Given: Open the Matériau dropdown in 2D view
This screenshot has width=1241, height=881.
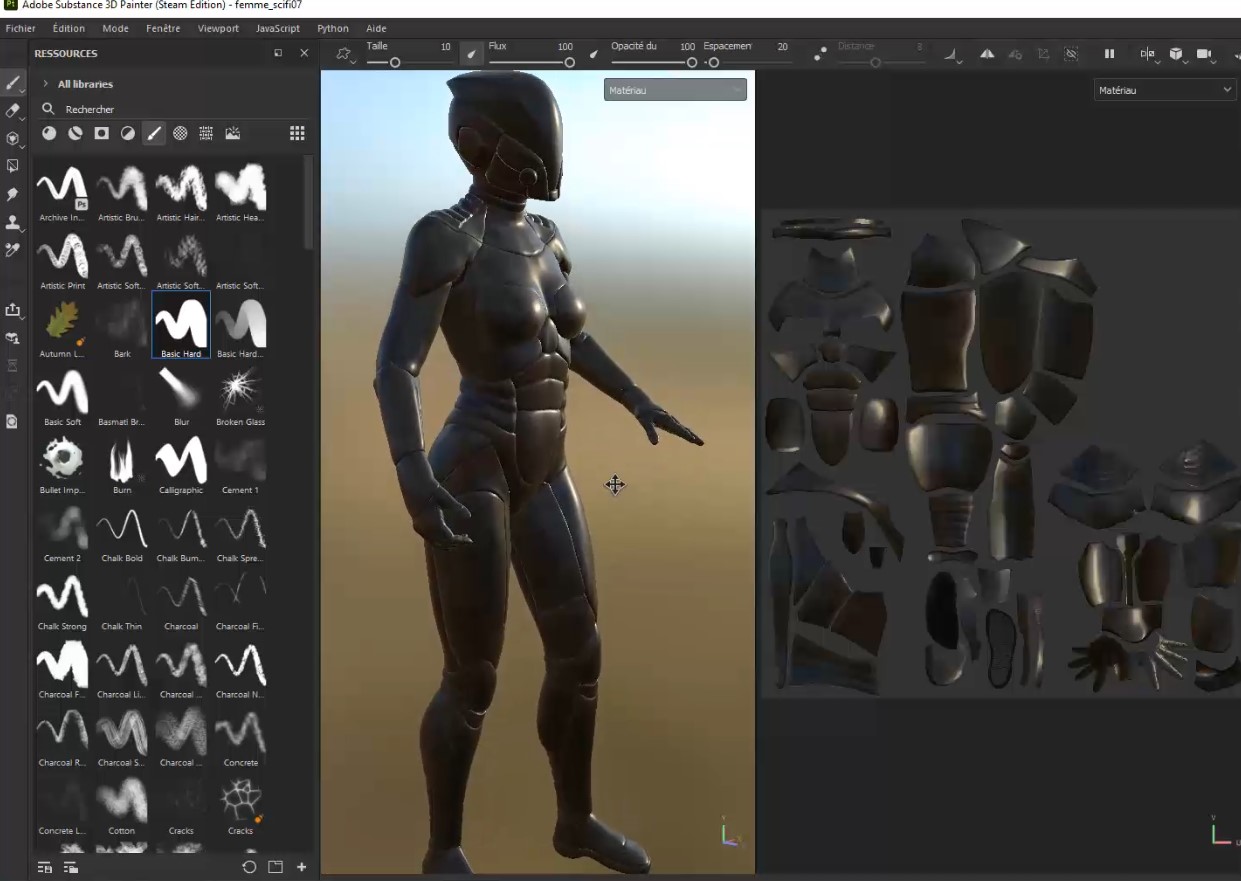Looking at the screenshot, I should coord(1165,90).
